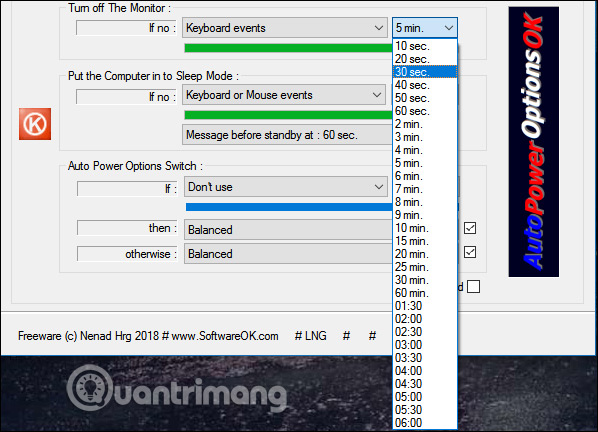Select 3 min. from the list
The image size is (598, 432).
425,137
